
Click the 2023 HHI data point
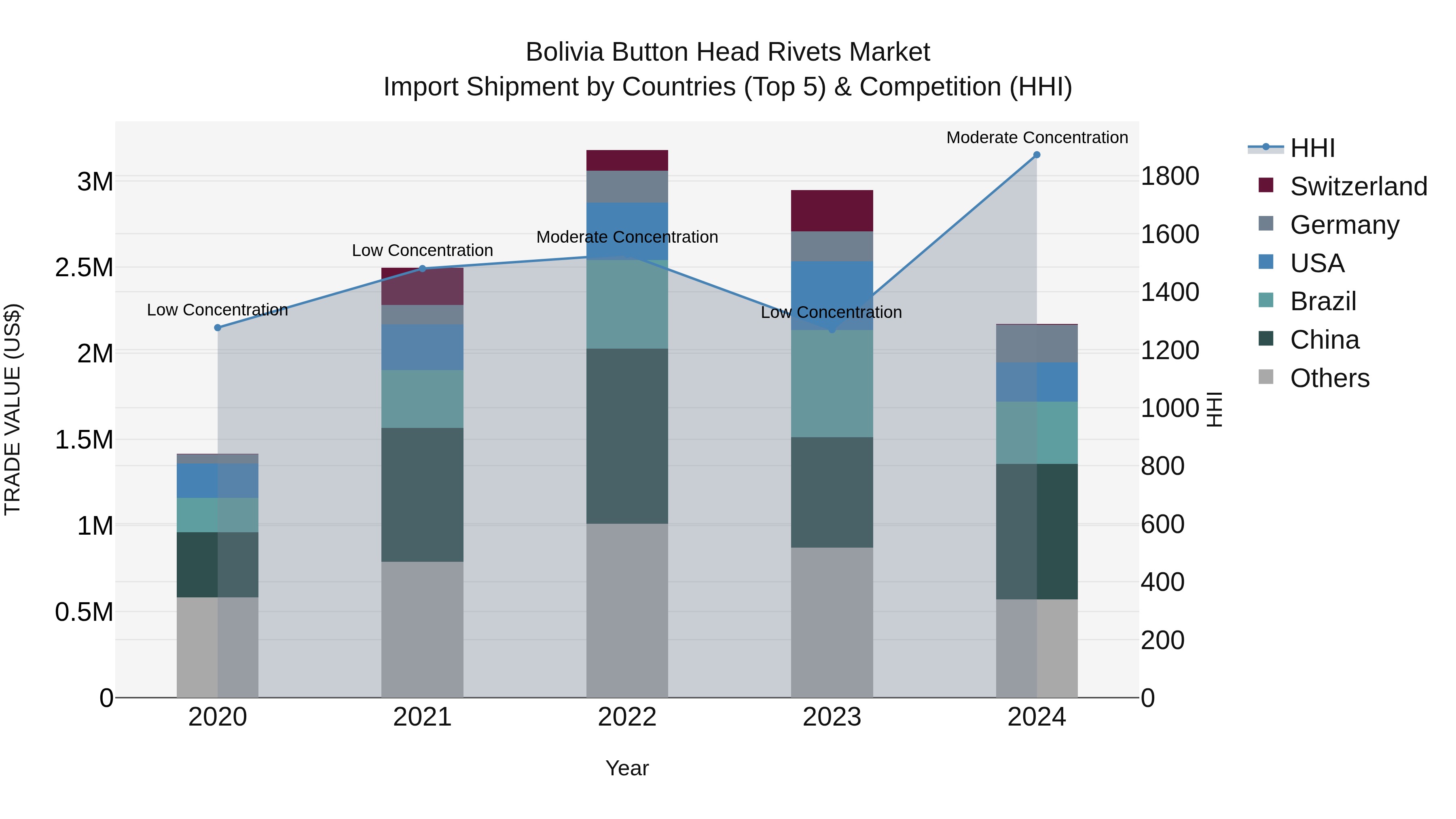[x=832, y=330]
